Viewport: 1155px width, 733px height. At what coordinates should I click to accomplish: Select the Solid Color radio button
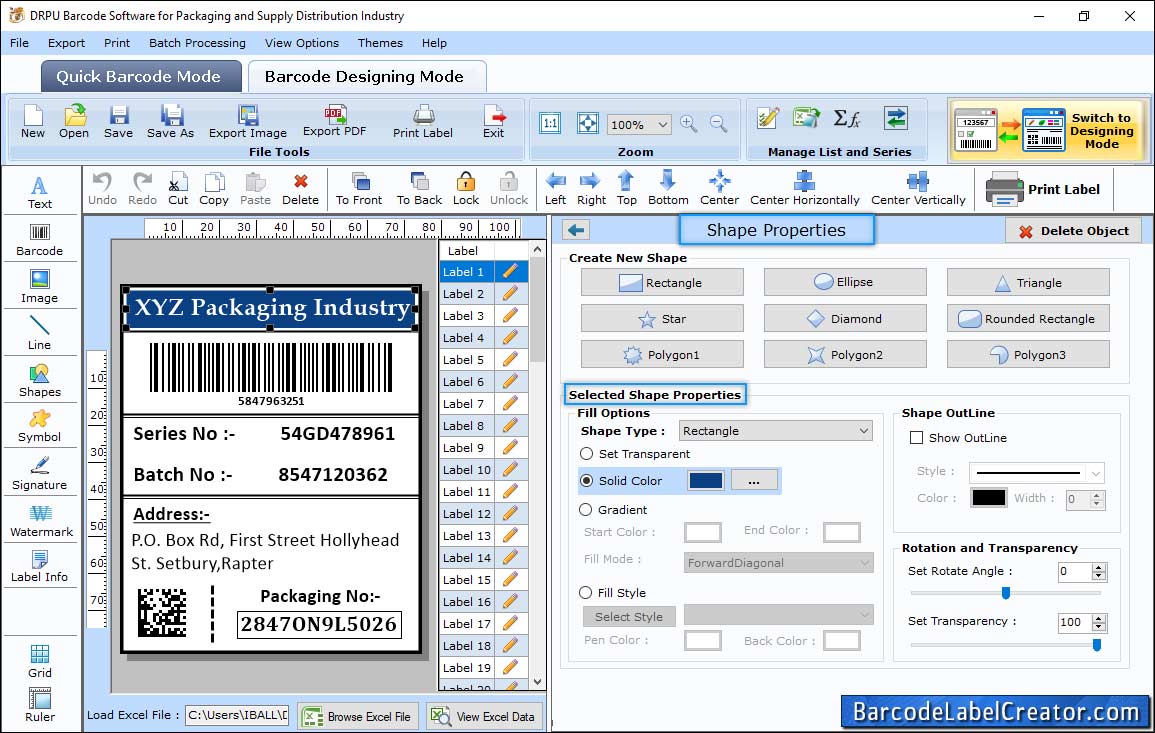[586, 480]
